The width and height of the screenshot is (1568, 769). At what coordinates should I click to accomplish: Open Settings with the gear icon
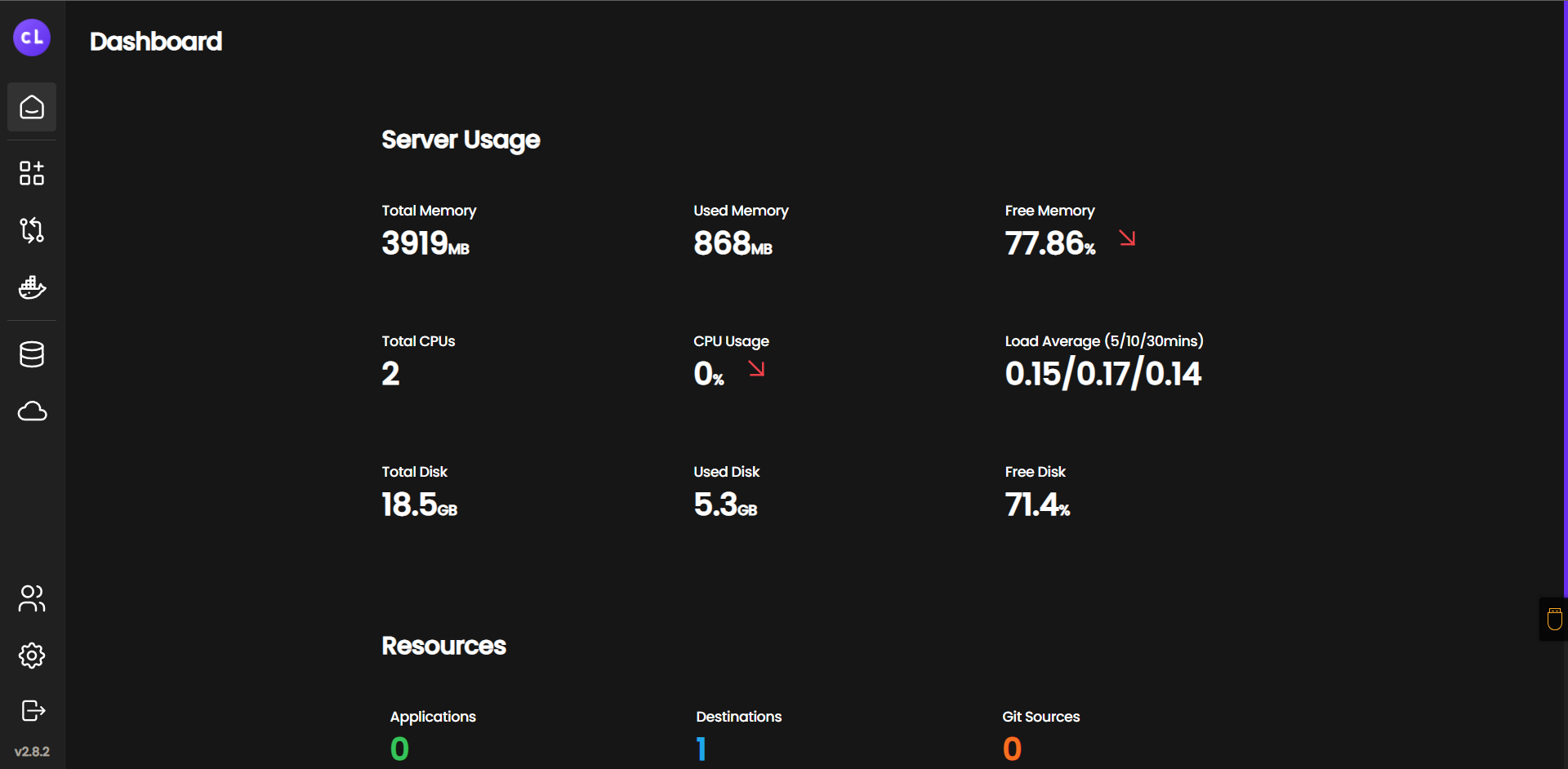(x=32, y=656)
